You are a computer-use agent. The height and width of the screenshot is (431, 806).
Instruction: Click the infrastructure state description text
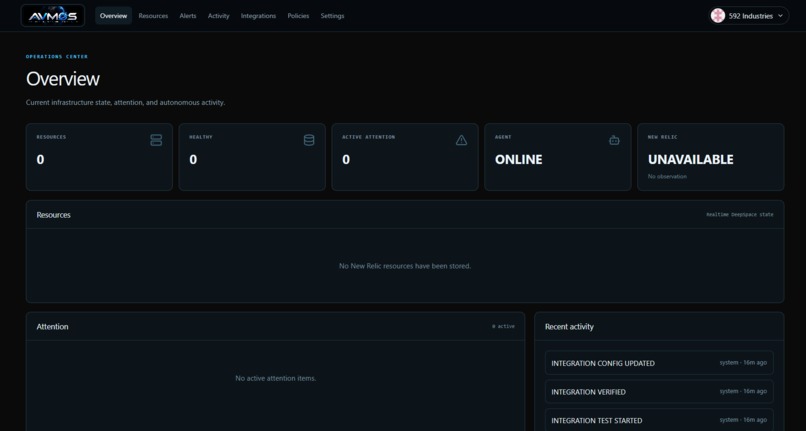tap(125, 102)
